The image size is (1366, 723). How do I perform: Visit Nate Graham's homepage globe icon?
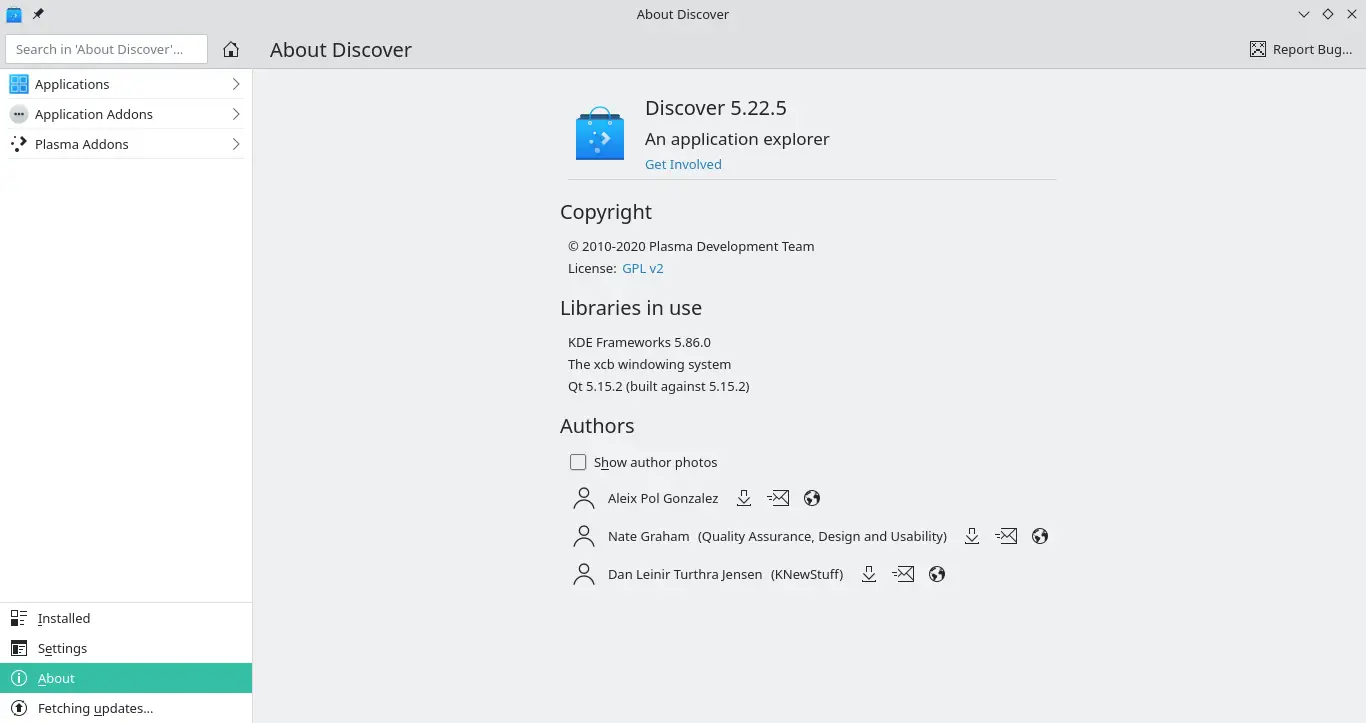click(x=1040, y=536)
